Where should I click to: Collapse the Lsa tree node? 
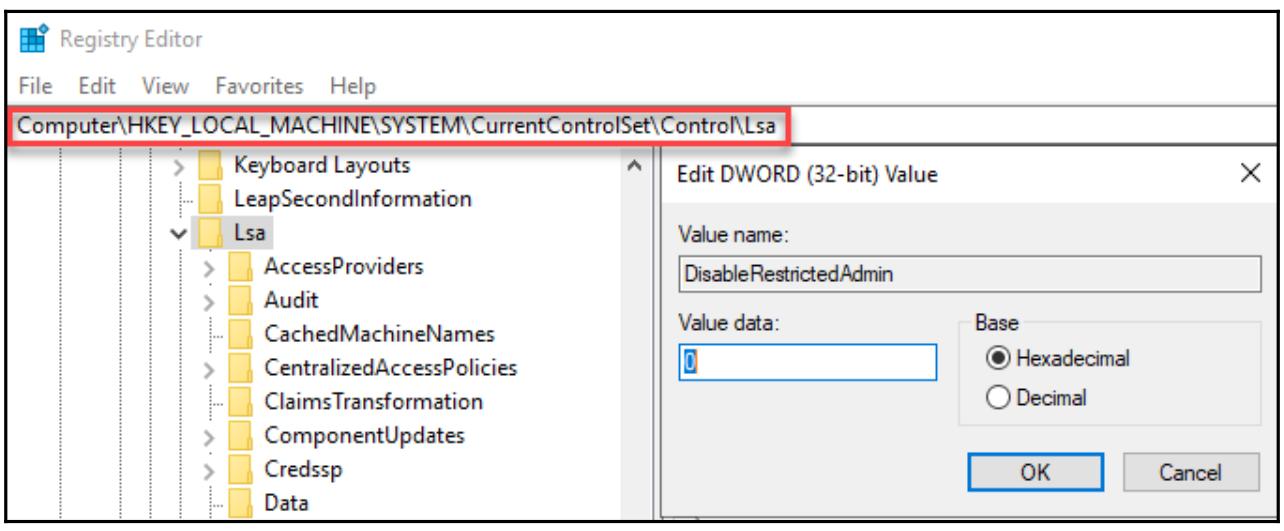coord(179,234)
